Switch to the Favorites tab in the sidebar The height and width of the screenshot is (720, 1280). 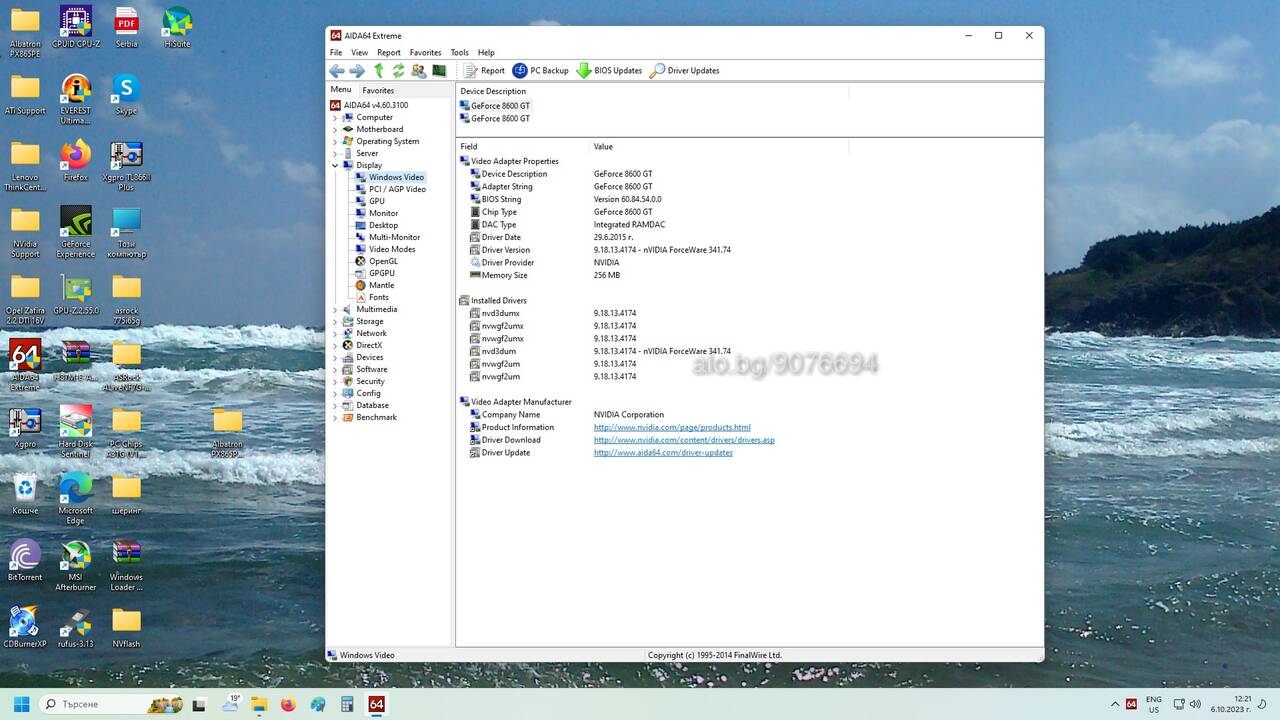pyautogui.click(x=378, y=90)
